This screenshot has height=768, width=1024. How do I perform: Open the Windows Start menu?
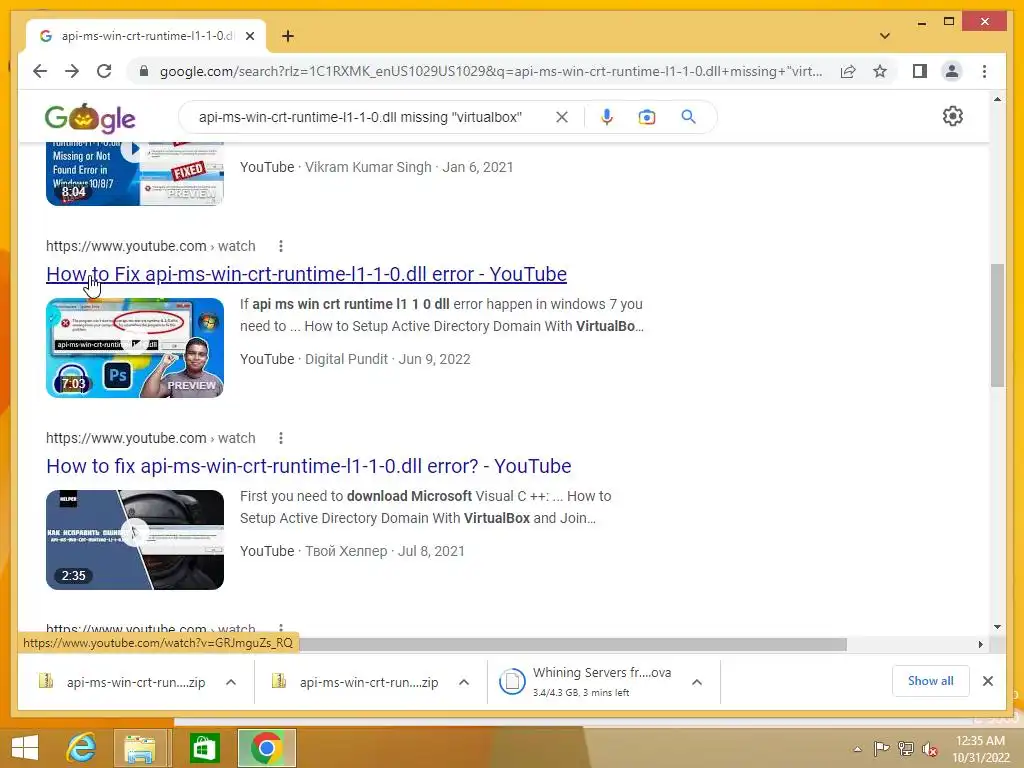(x=25, y=748)
